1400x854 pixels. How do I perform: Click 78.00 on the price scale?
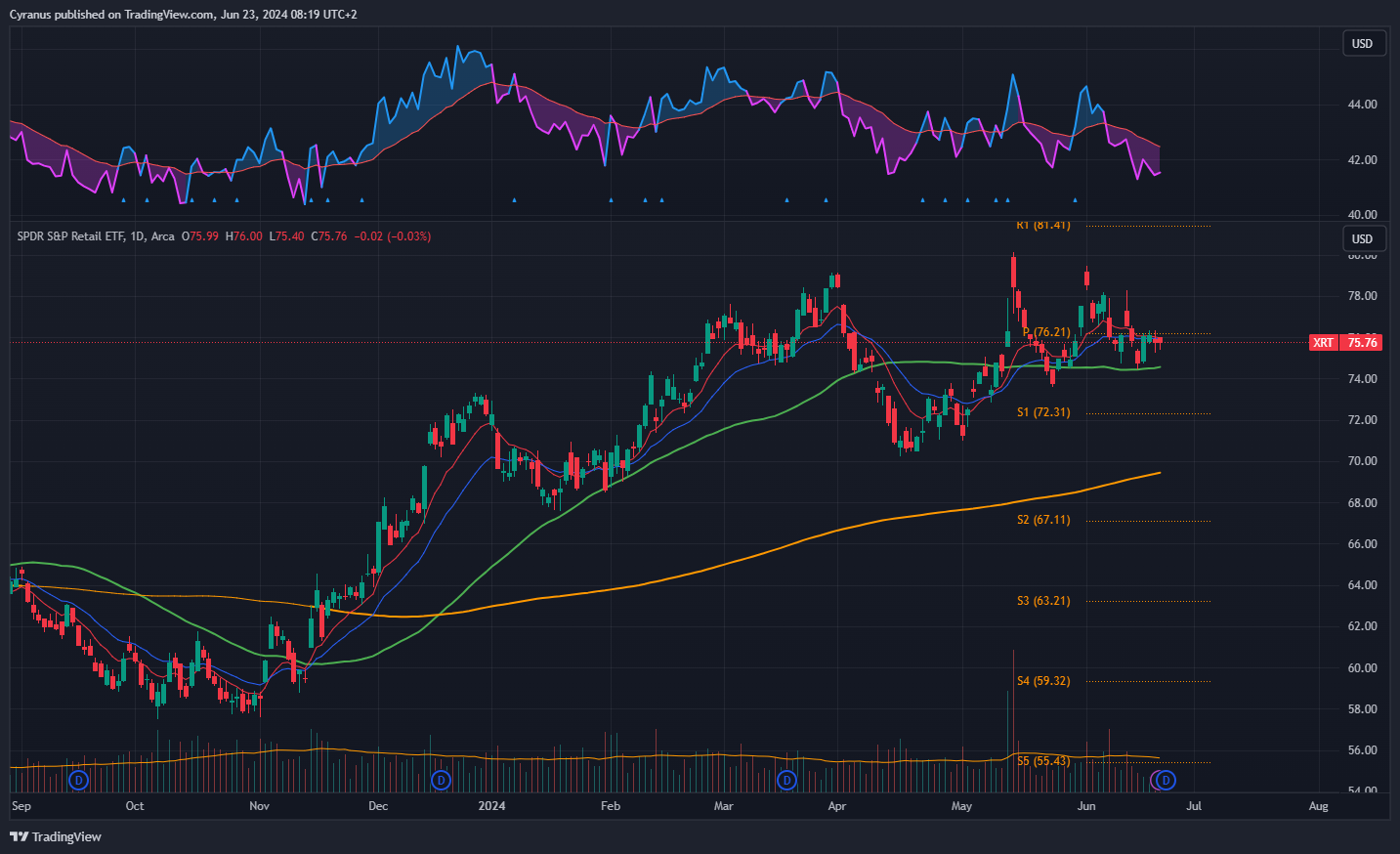[x=1363, y=296]
